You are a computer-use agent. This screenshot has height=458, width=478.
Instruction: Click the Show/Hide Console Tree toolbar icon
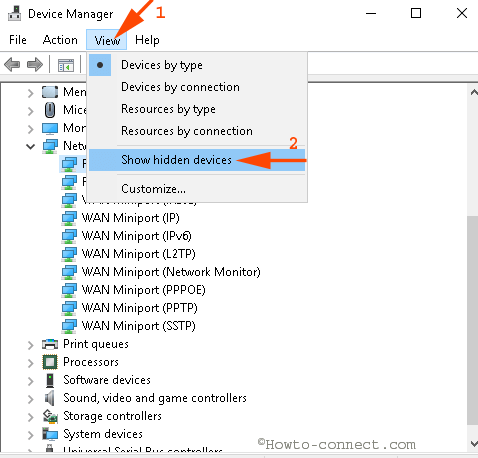coord(66,65)
